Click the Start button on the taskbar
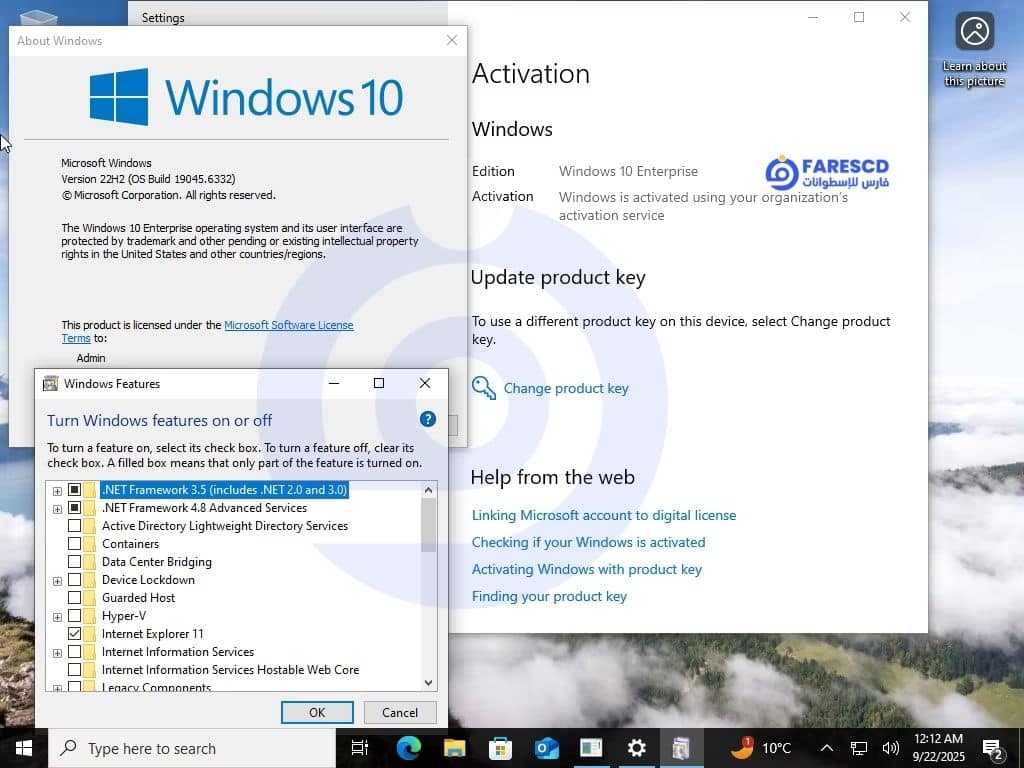Screen dimensions: 1024x768 [x=24, y=748]
